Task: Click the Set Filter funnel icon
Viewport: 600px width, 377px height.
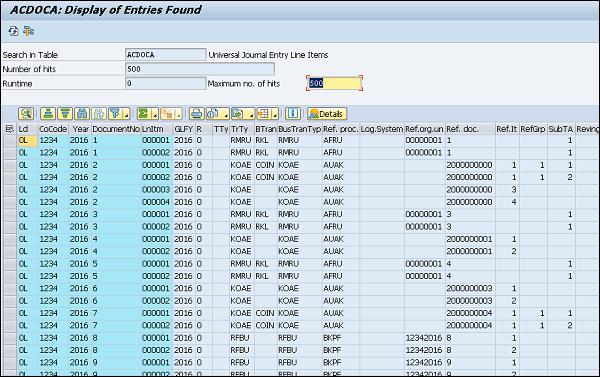Action: pyautogui.click(x=115, y=114)
